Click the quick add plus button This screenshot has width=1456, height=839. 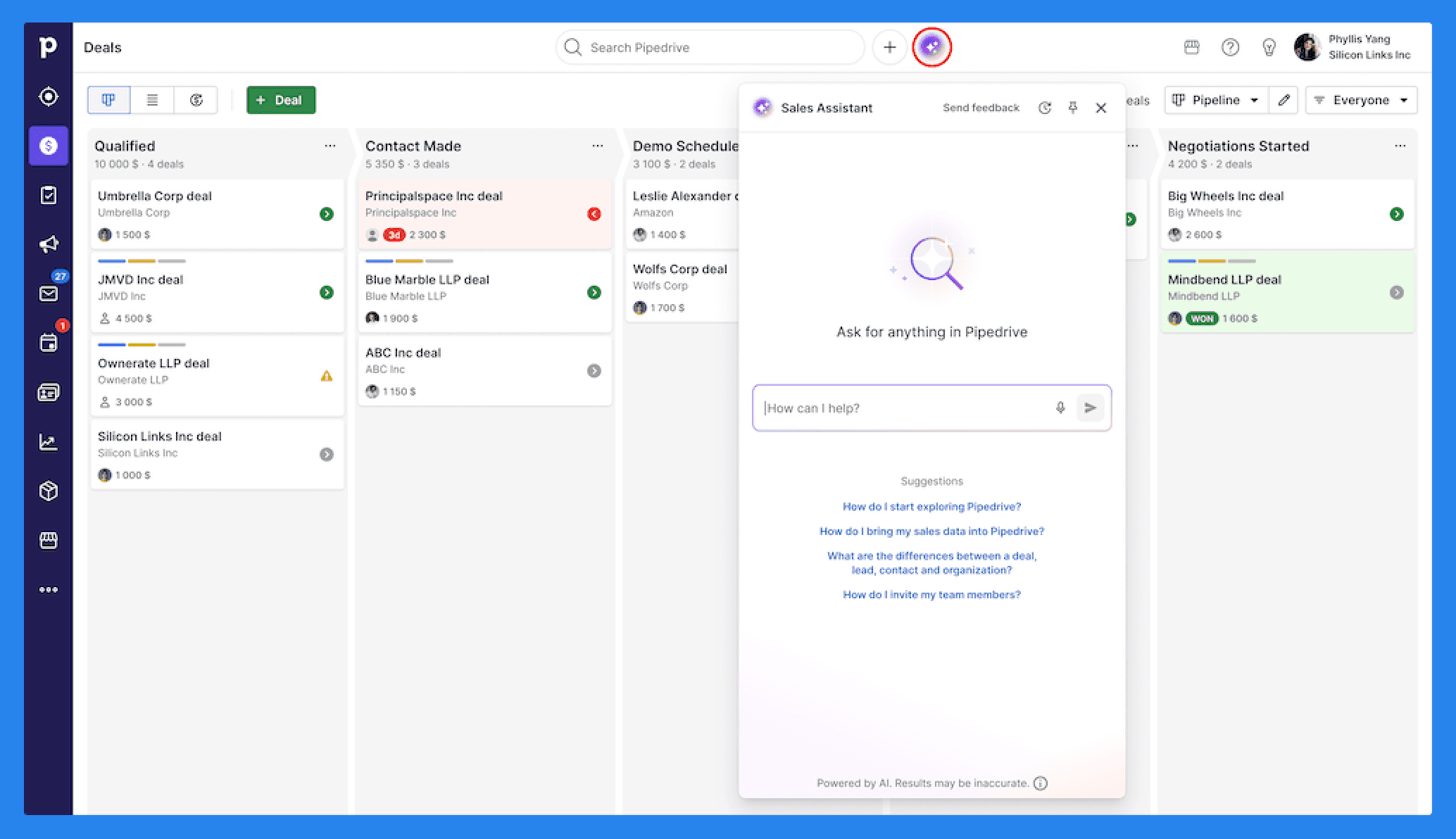pyautogui.click(x=889, y=47)
